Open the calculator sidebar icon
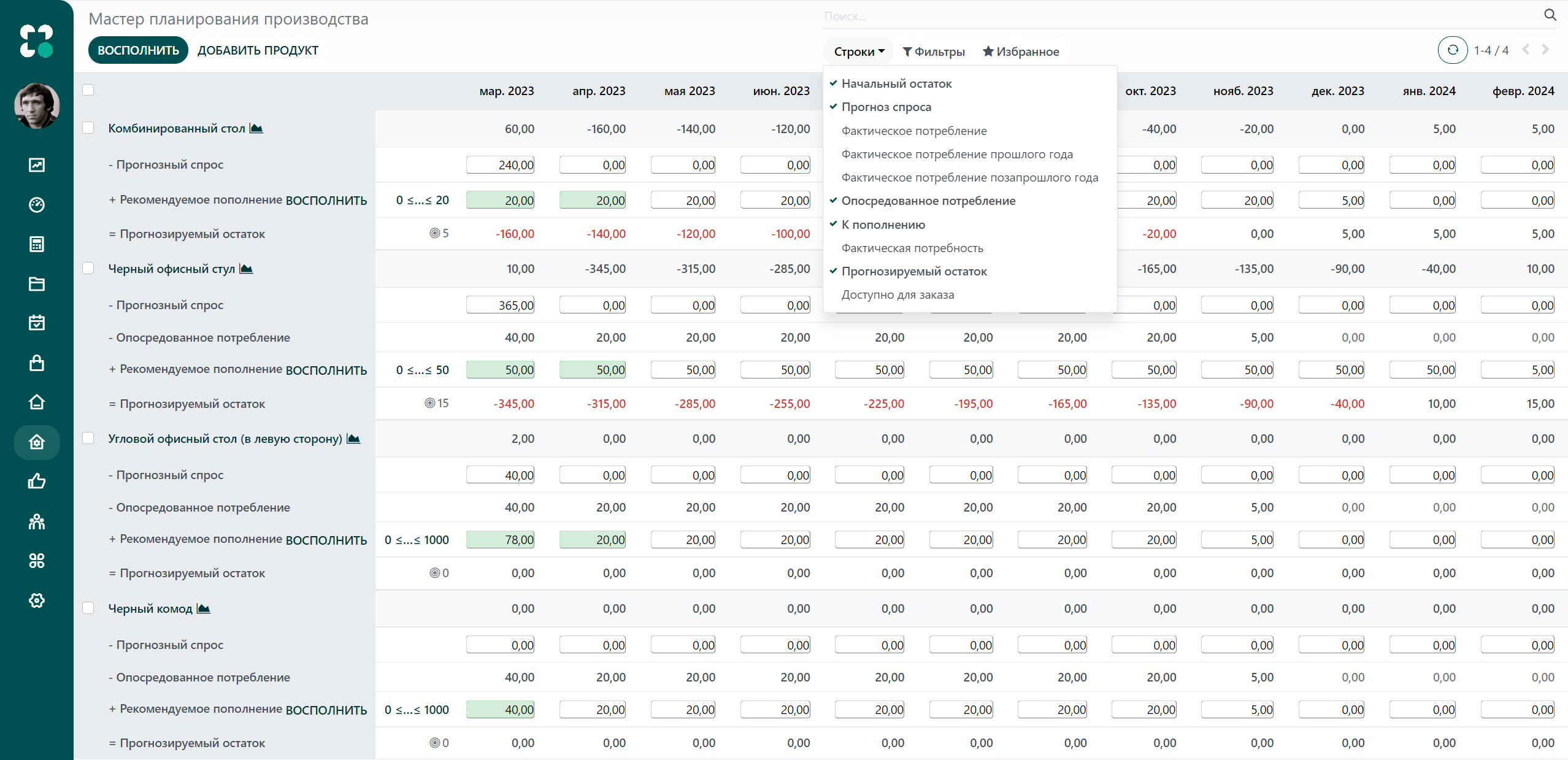The height and width of the screenshot is (760, 1568). click(37, 244)
